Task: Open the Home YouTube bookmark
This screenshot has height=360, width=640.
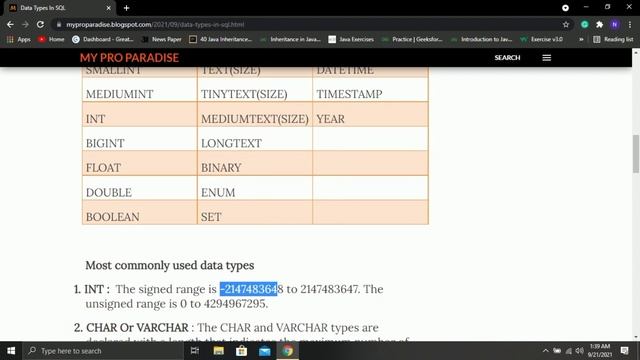Action: [51, 39]
